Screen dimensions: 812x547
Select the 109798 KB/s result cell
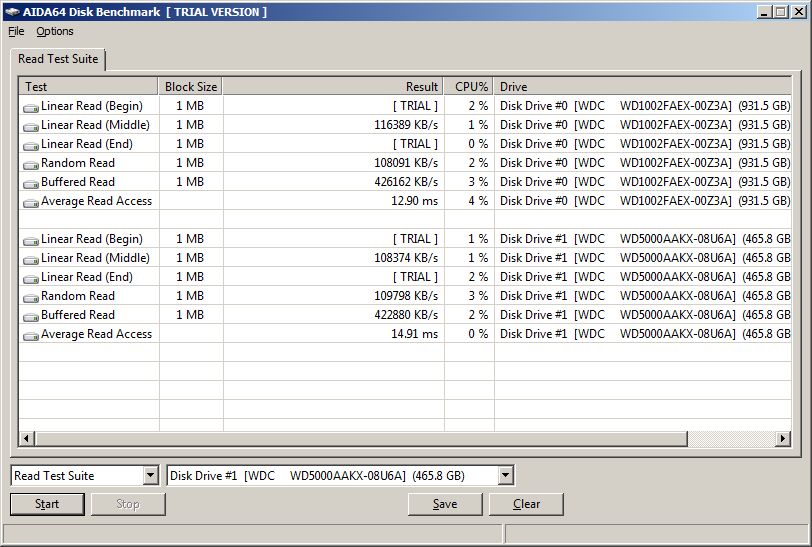point(406,296)
